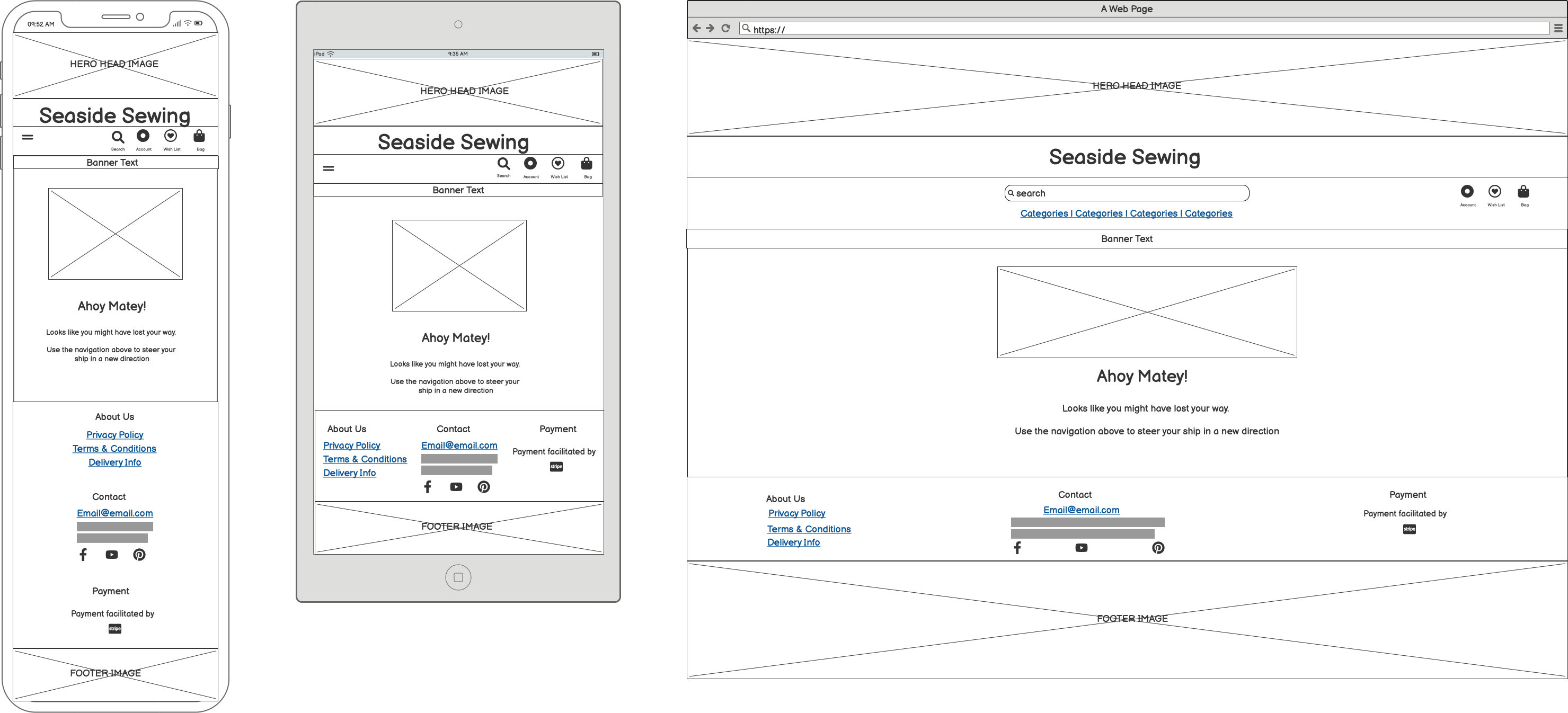Viewport: 1568px width, 713px height.
Task: Click the YouTube icon in the phone footer
Action: (x=112, y=555)
